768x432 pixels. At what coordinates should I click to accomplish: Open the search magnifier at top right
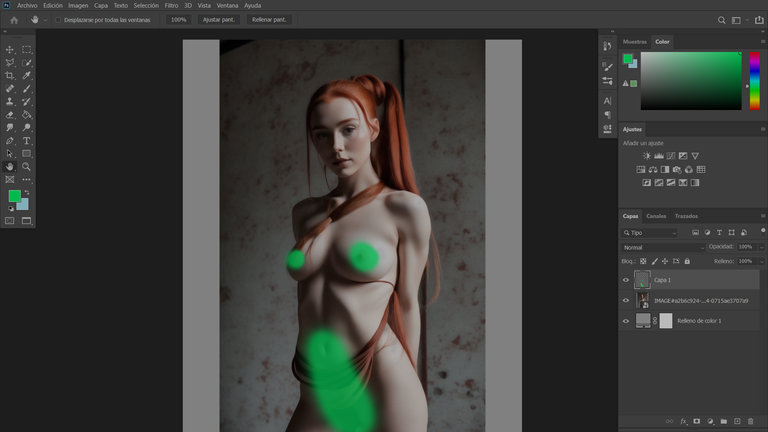point(721,20)
